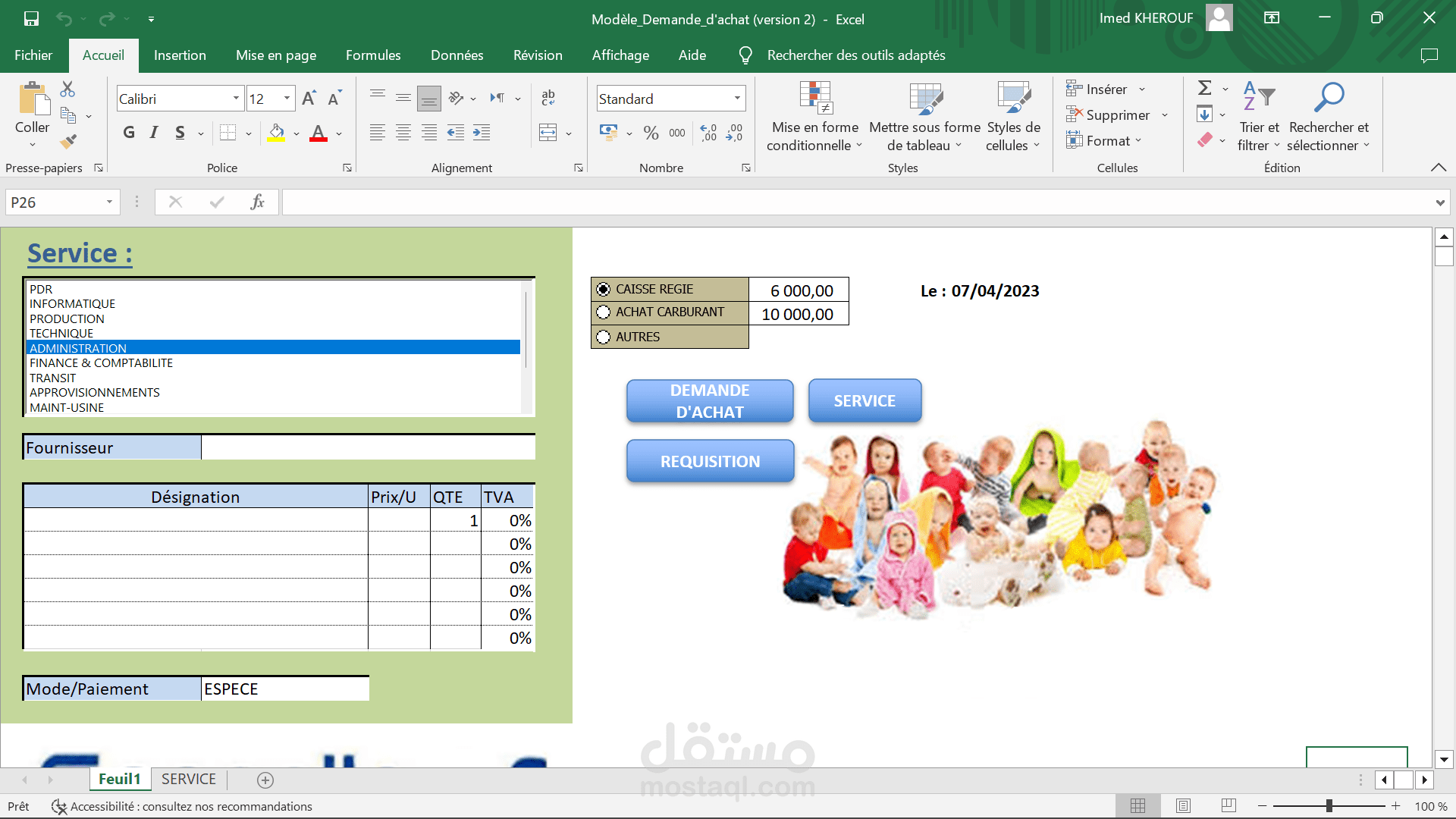Expand the Standard number format dropdown
Screen dimensions: 1456x819
[737, 99]
